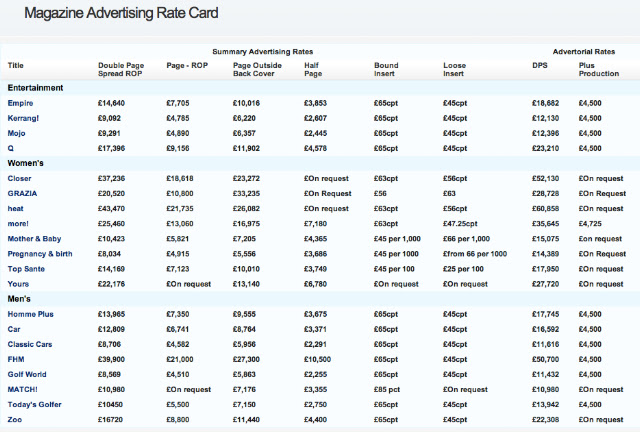Open the MATCH! magazine link
The width and height of the screenshot is (640, 432).
[x=22, y=390]
